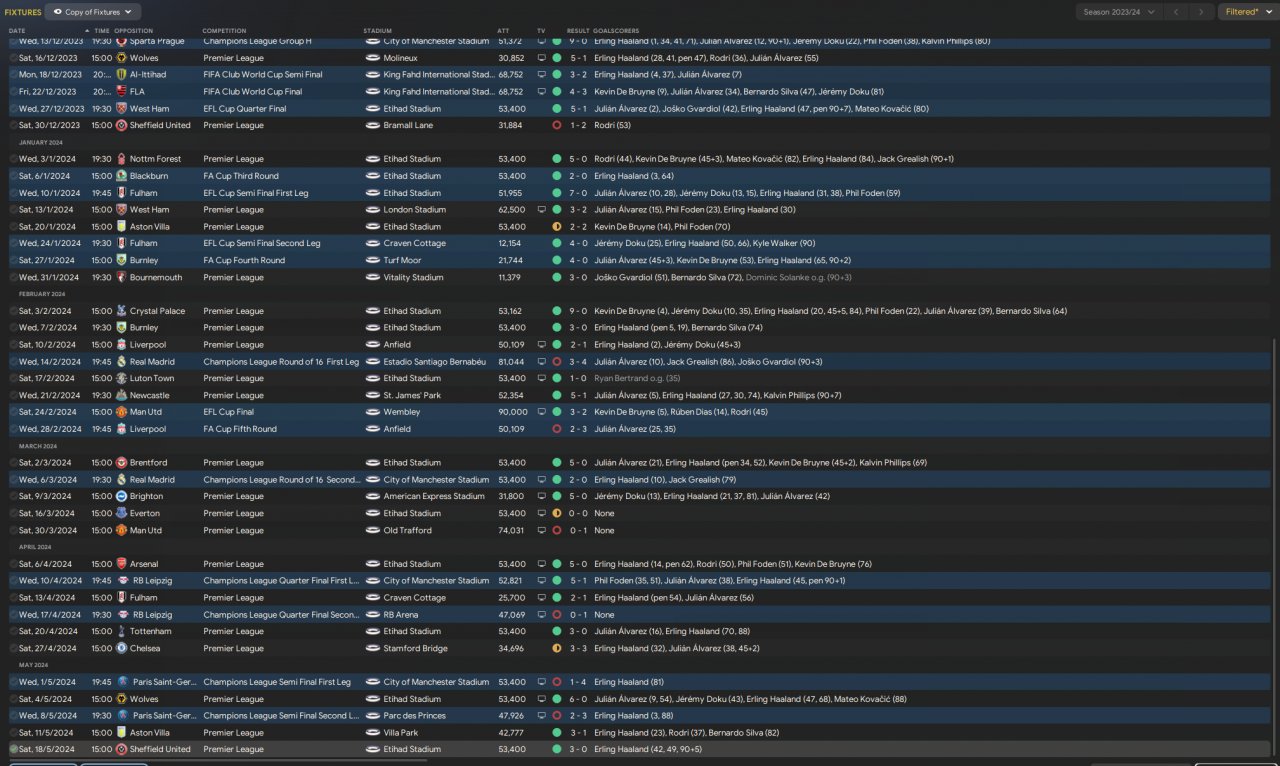Sort by the Stadium column header
The width and height of the screenshot is (1280, 766).
click(x=378, y=31)
